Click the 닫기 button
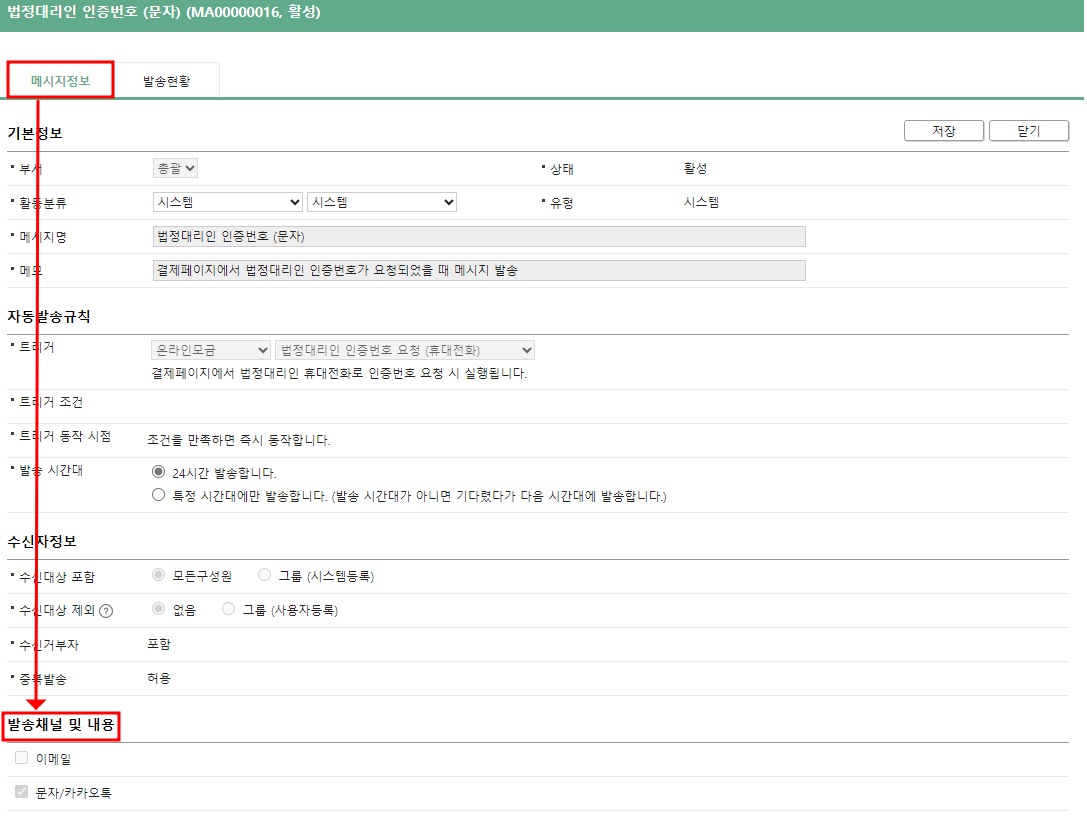Screen dimensions: 1087x818 point(1028,131)
